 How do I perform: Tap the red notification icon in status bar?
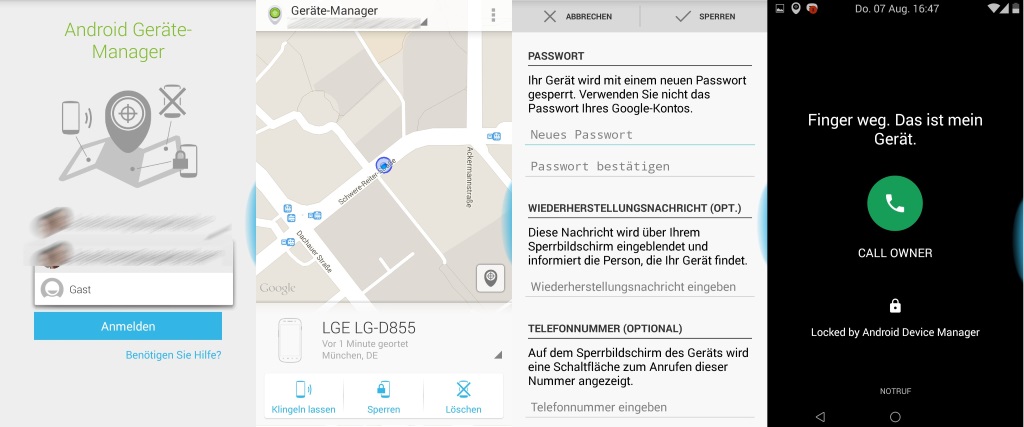coord(812,8)
